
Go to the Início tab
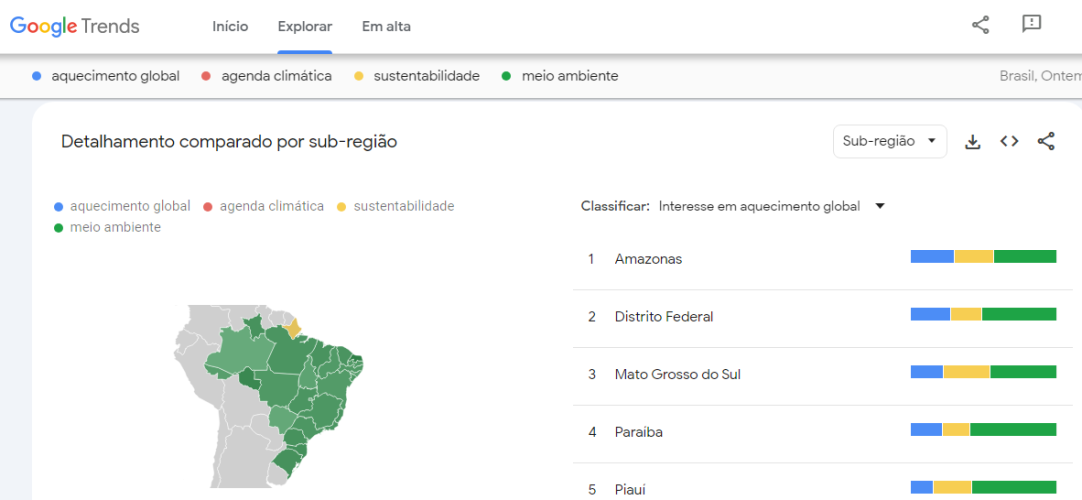(x=230, y=27)
